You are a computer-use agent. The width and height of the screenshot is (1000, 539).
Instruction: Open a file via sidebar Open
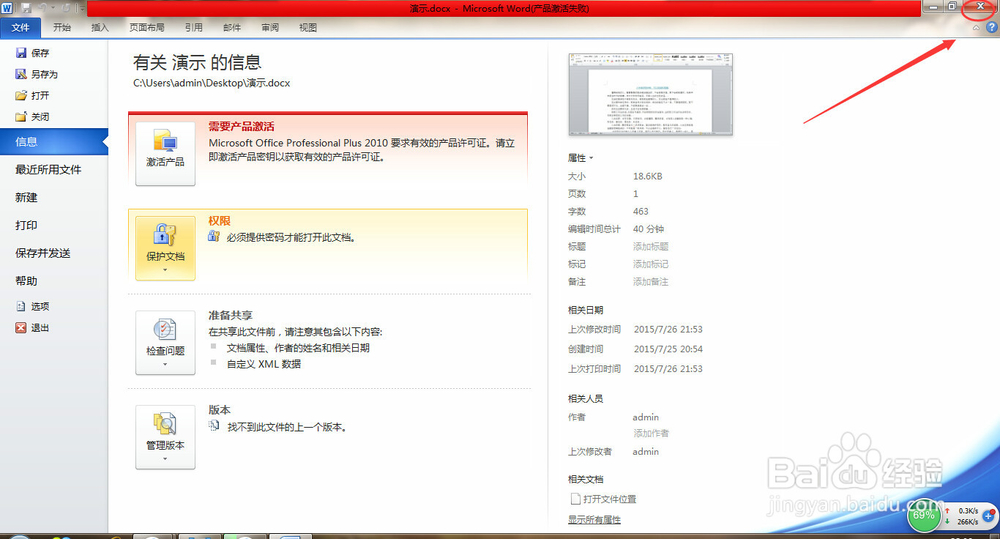32,95
